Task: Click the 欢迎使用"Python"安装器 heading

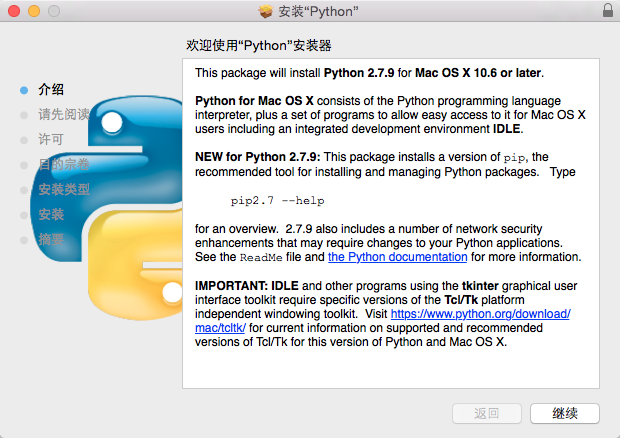Action: coord(259,45)
